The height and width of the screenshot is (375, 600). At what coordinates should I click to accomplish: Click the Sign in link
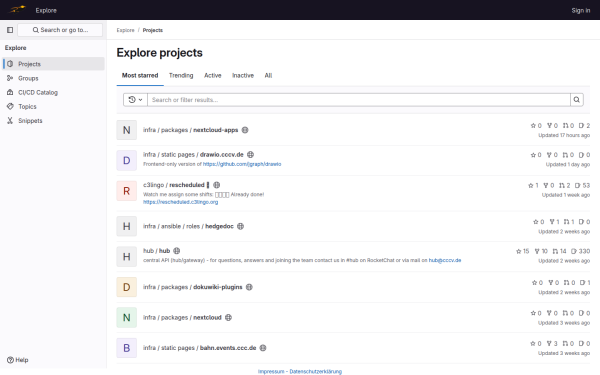(x=580, y=10)
